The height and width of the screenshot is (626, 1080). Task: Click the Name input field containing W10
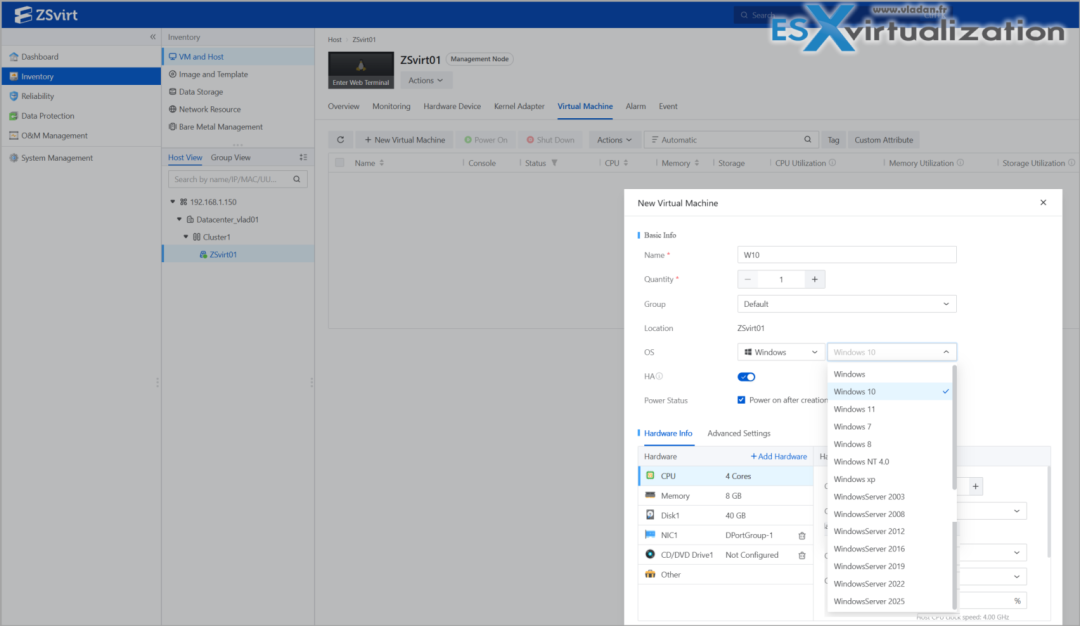(847, 255)
